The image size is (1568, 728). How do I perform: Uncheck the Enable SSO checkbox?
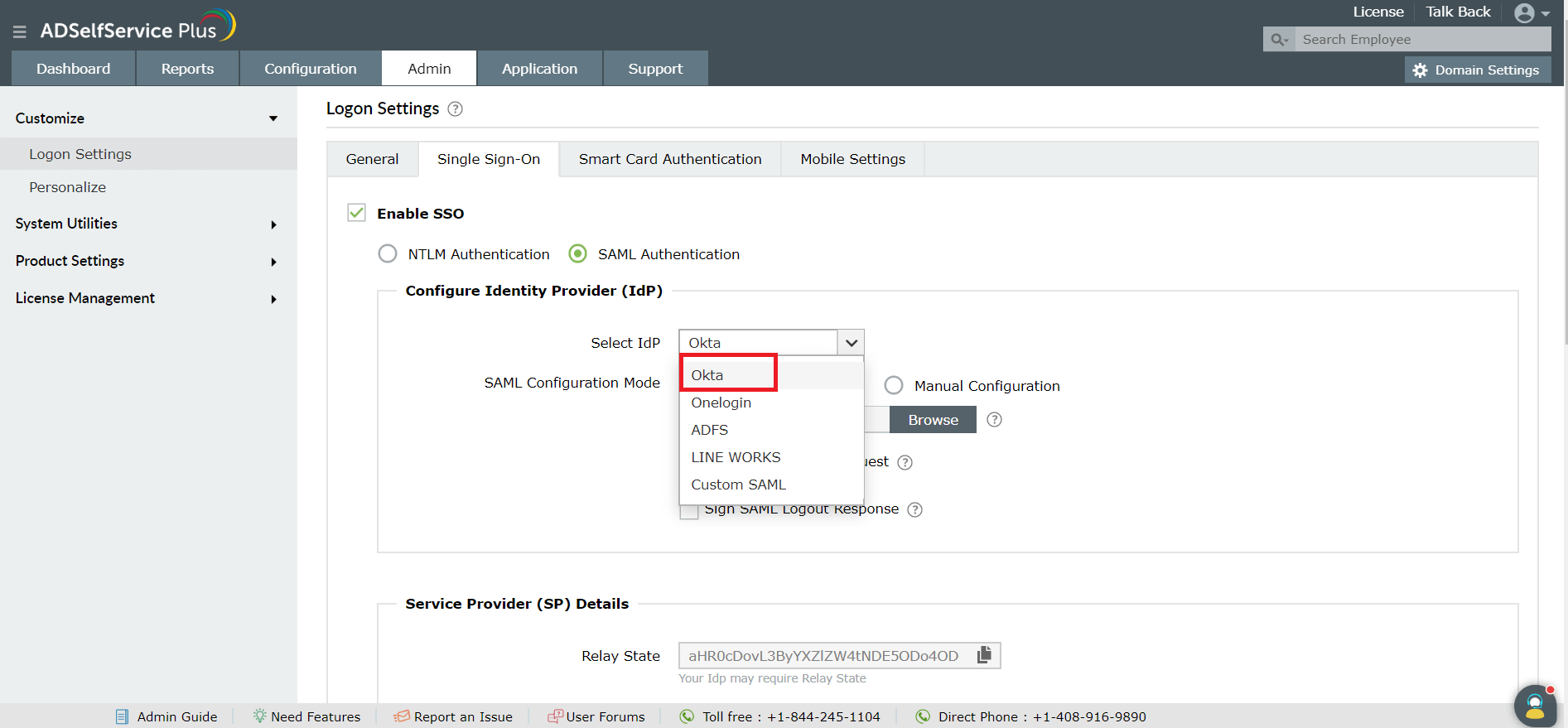(x=356, y=213)
